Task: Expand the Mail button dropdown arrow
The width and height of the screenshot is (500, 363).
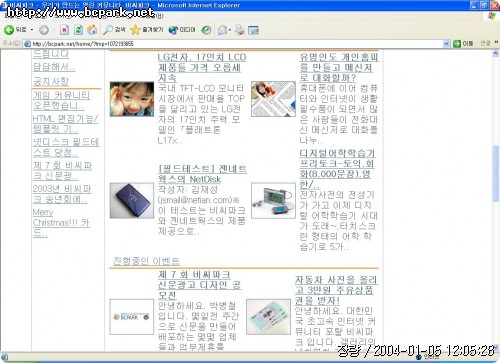Action: [x=230, y=30]
